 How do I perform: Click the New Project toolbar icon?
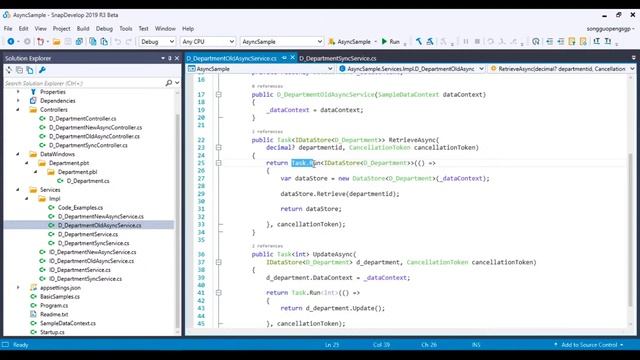[40, 42]
